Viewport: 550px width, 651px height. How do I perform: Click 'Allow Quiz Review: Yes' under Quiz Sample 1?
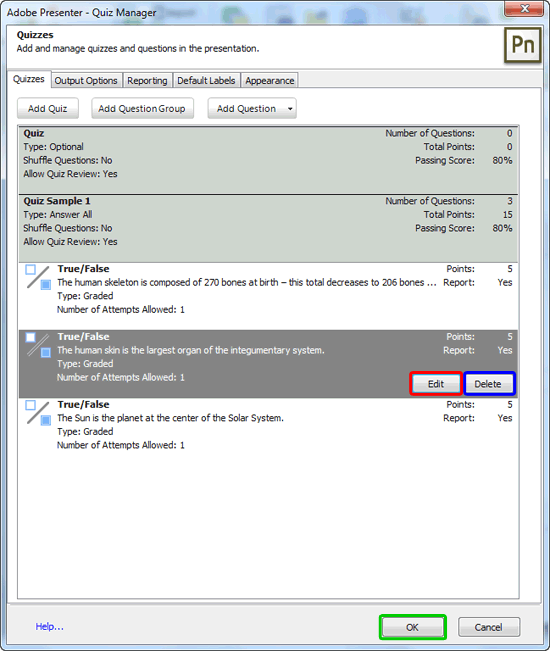click(70, 242)
